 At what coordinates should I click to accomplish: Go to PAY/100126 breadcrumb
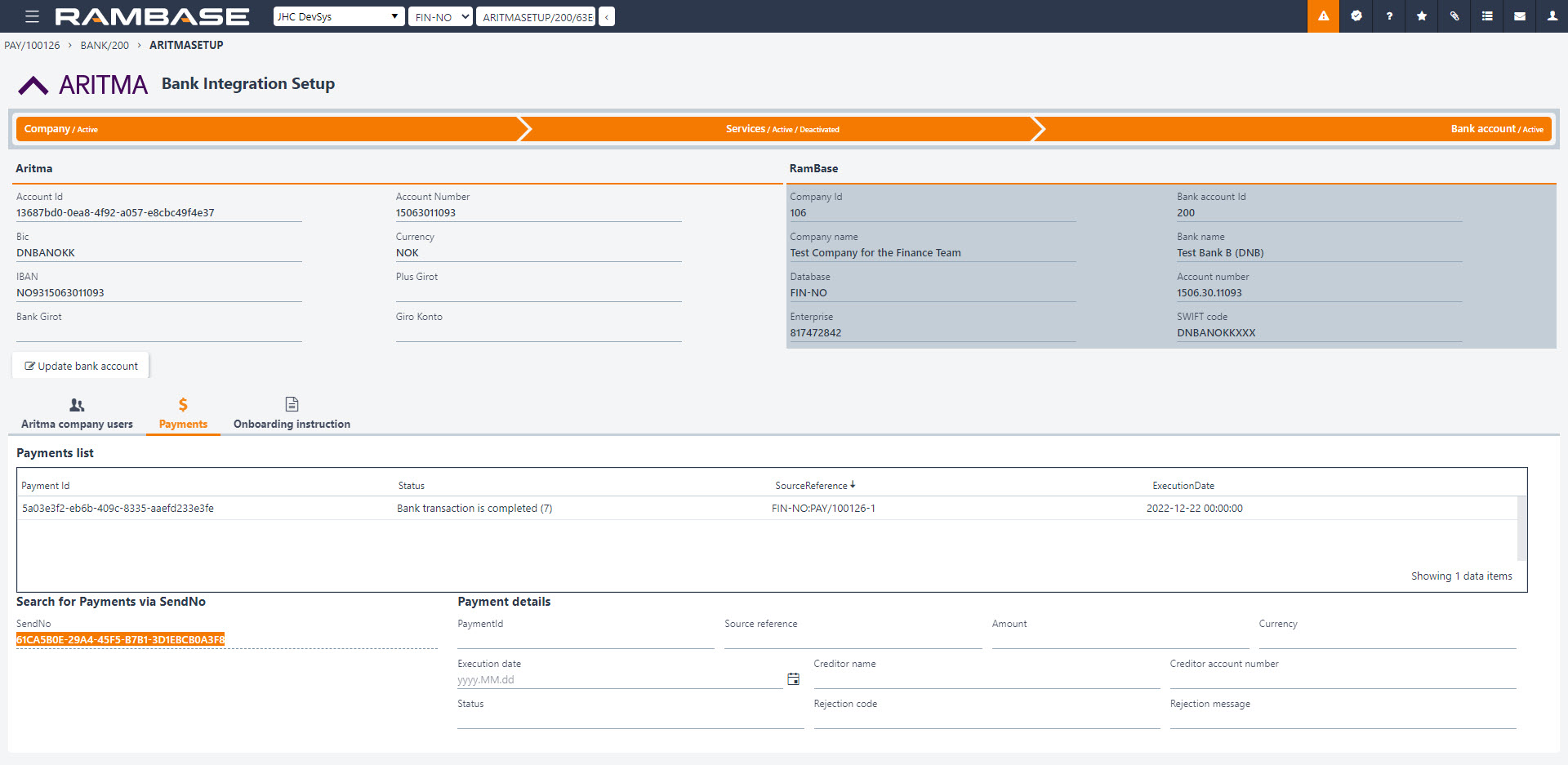(32, 45)
